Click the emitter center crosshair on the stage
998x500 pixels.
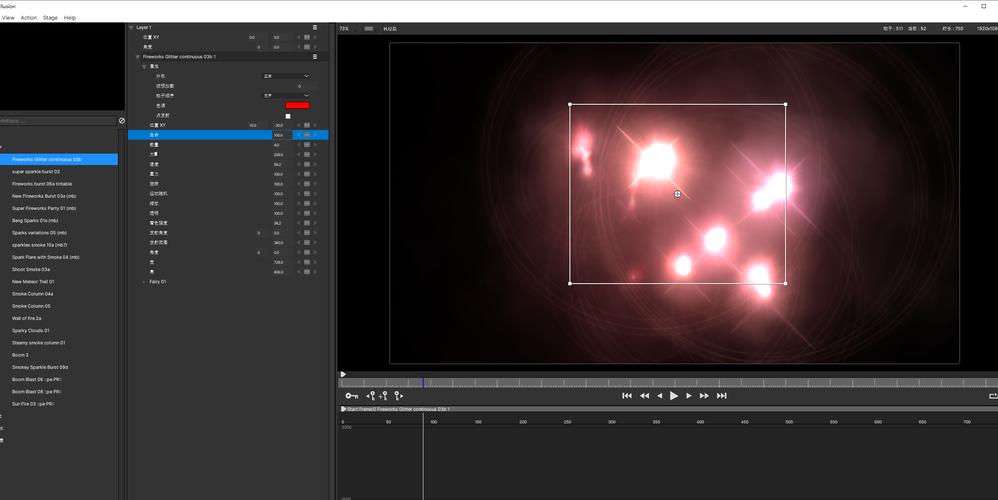677,194
